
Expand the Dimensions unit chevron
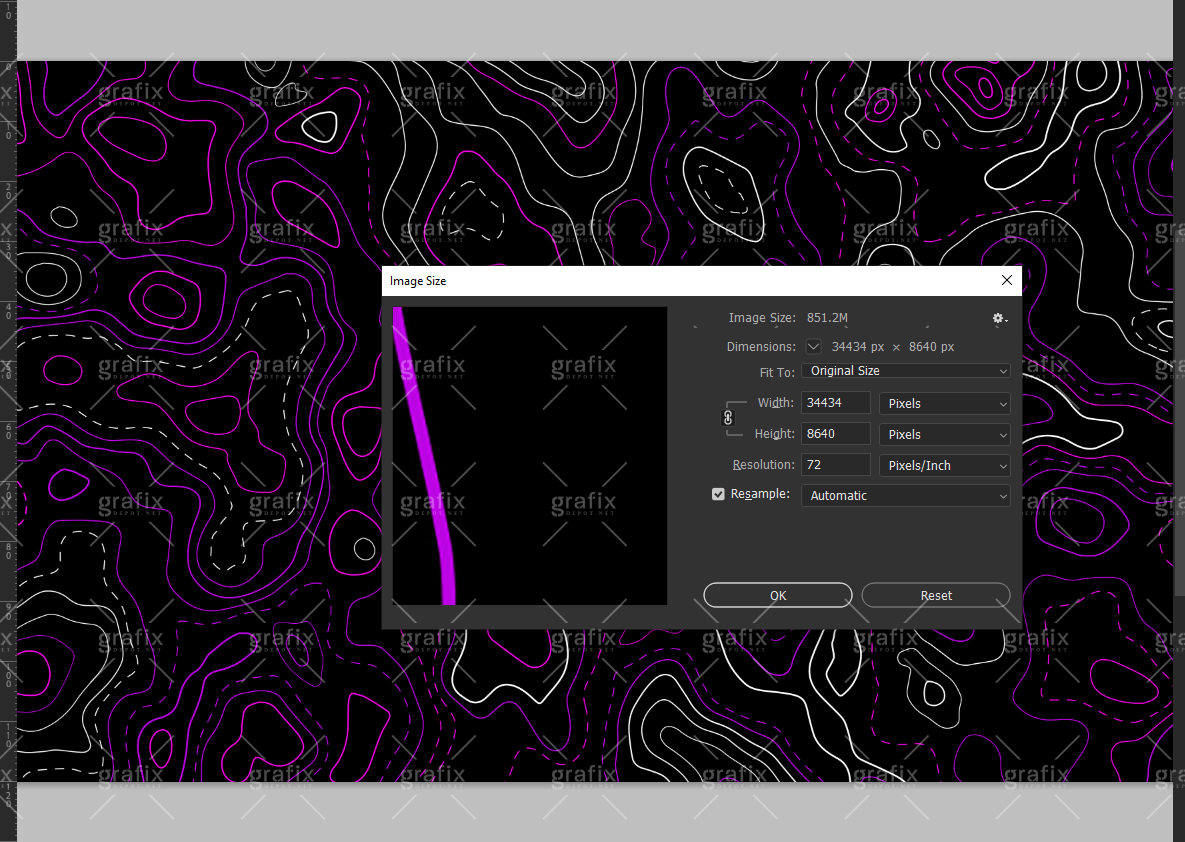813,347
